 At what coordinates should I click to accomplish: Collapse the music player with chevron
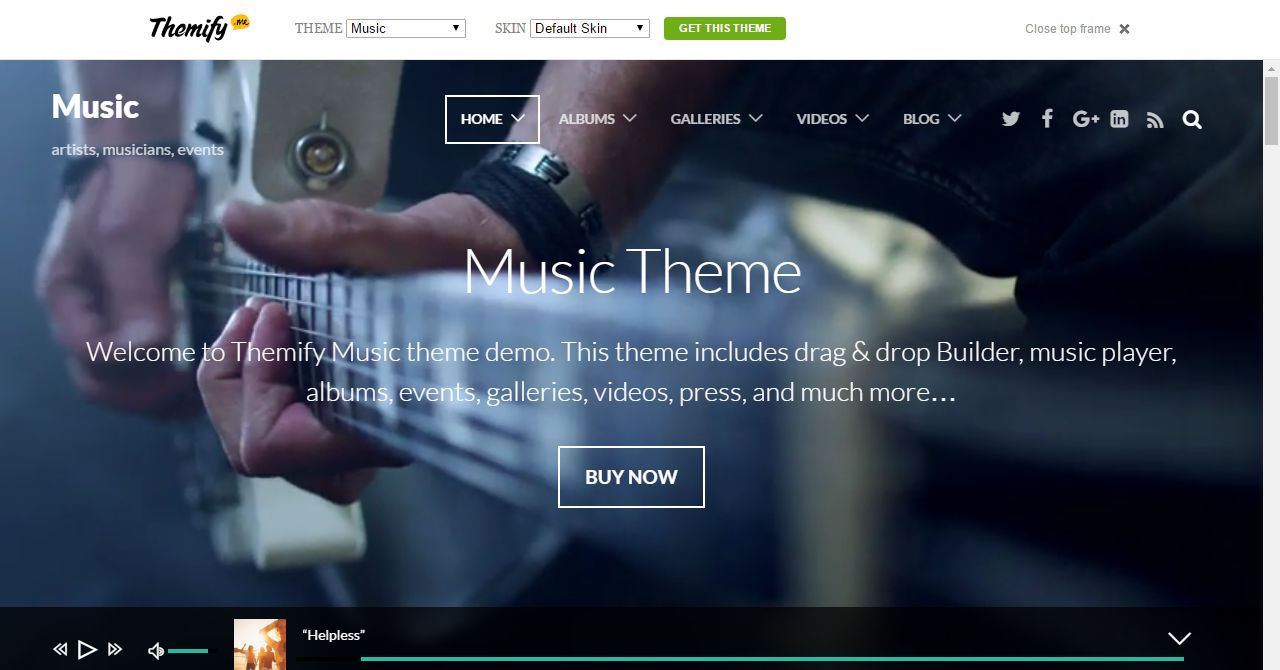coord(1180,638)
